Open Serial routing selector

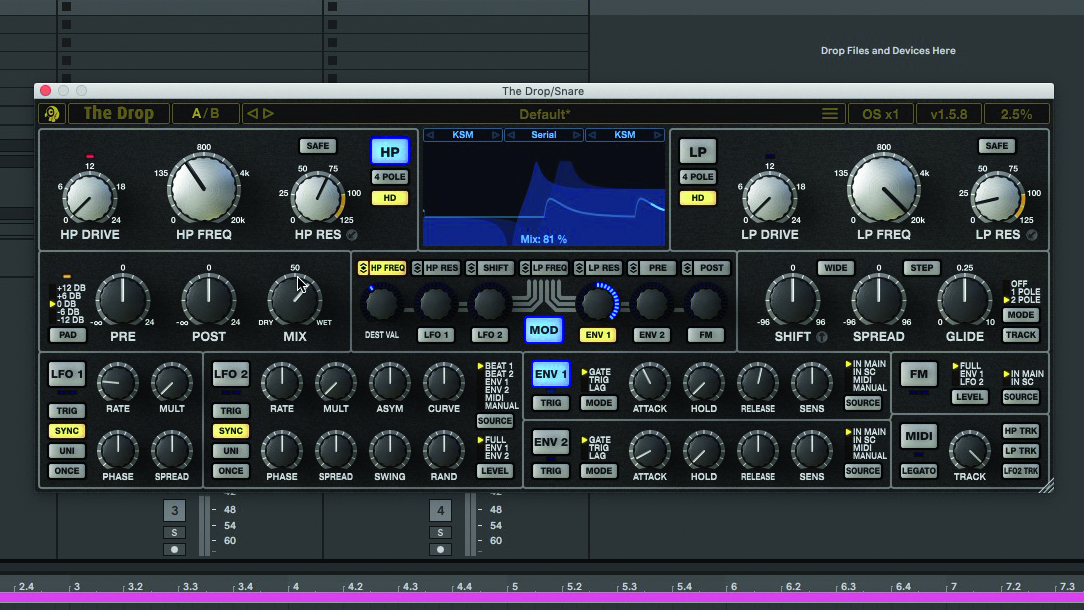click(543, 135)
